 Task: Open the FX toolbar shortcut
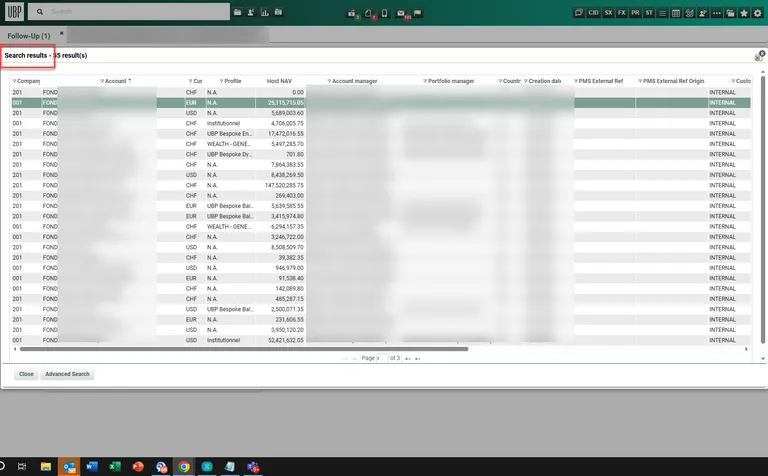click(622, 13)
